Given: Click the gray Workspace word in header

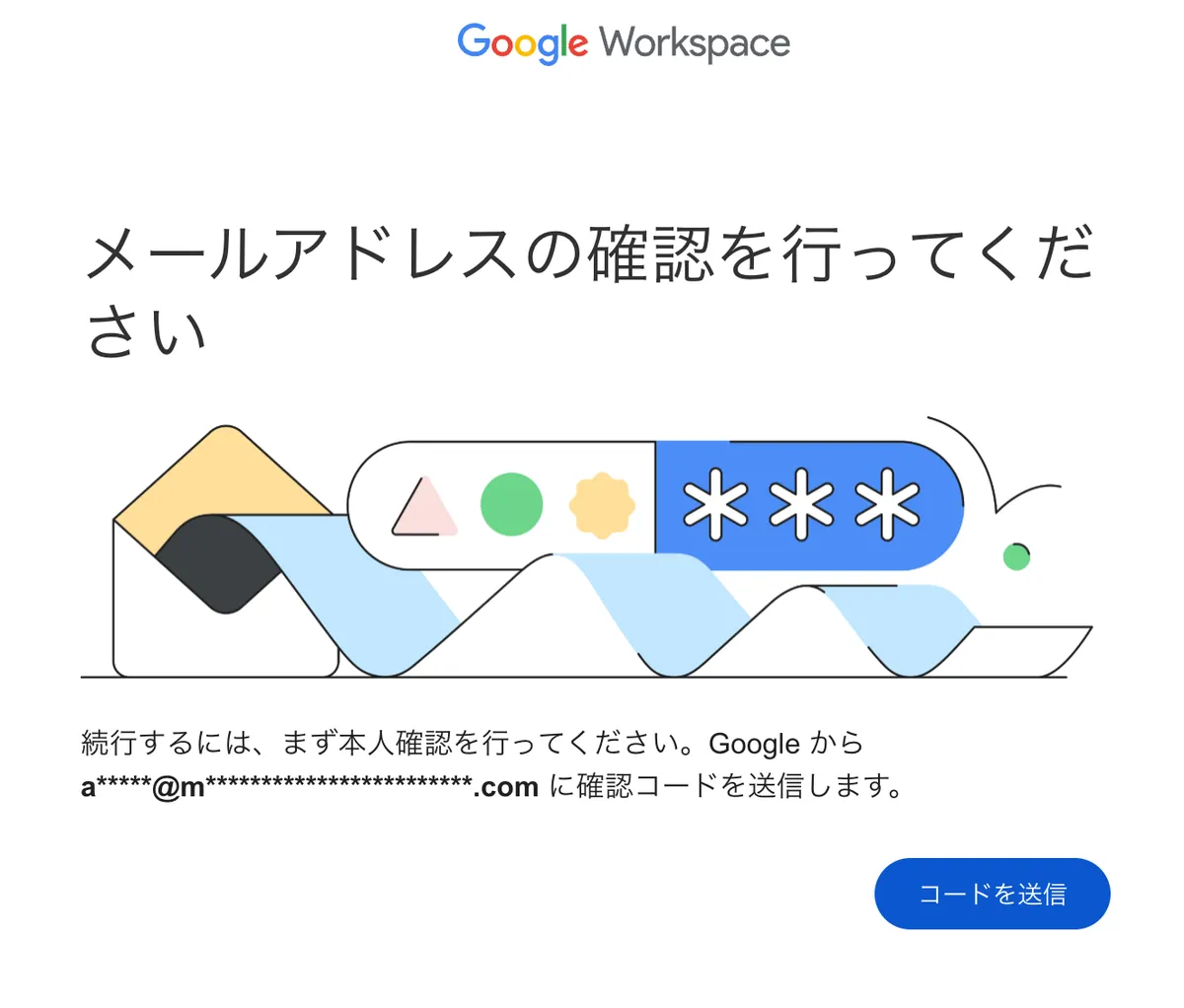Looking at the screenshot, I should [x=695, y=43].
